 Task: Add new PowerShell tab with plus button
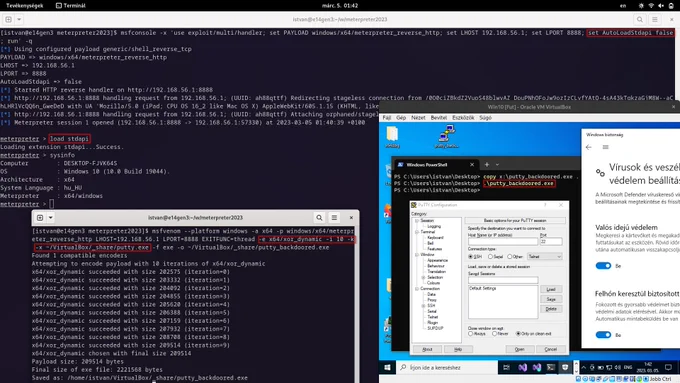click(x=487, y=164)
